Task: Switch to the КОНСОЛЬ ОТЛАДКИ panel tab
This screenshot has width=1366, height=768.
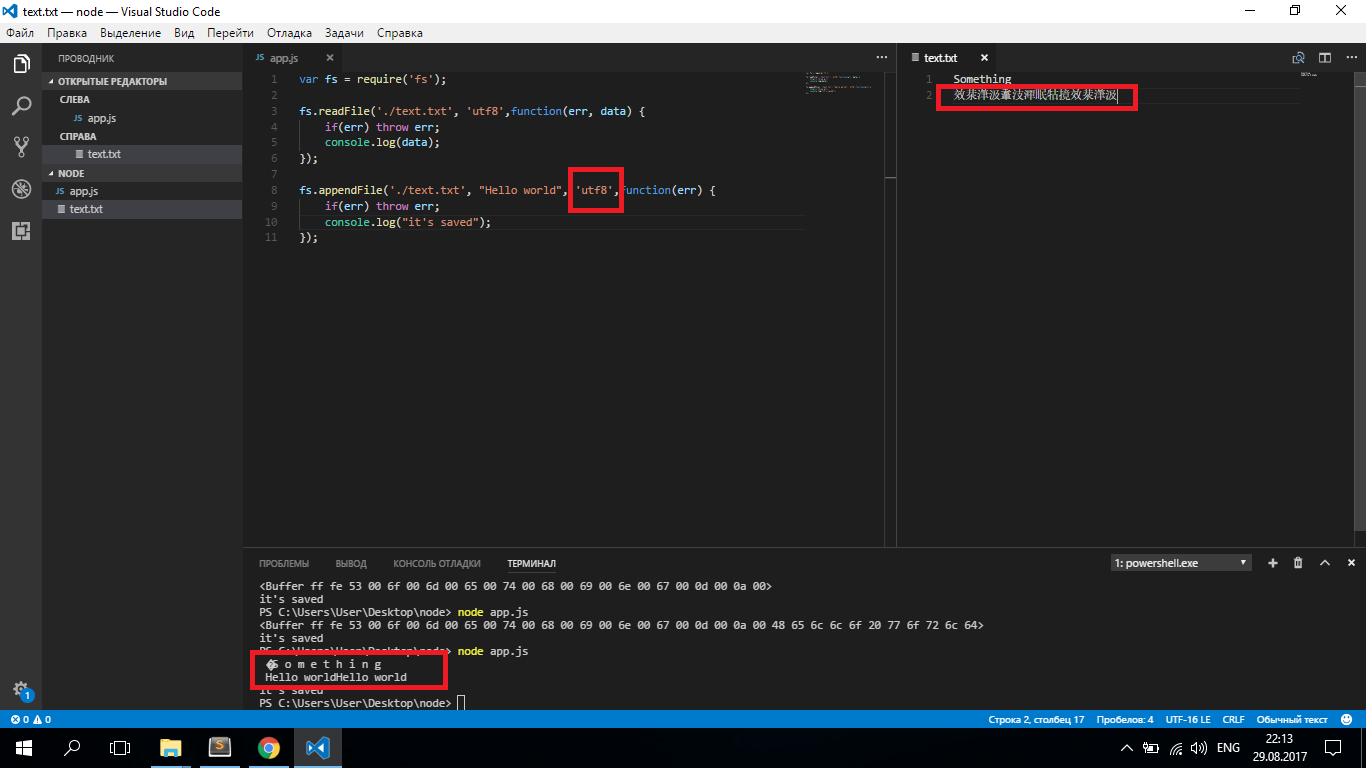Action: pyautogui.click(x=437, y=564)
